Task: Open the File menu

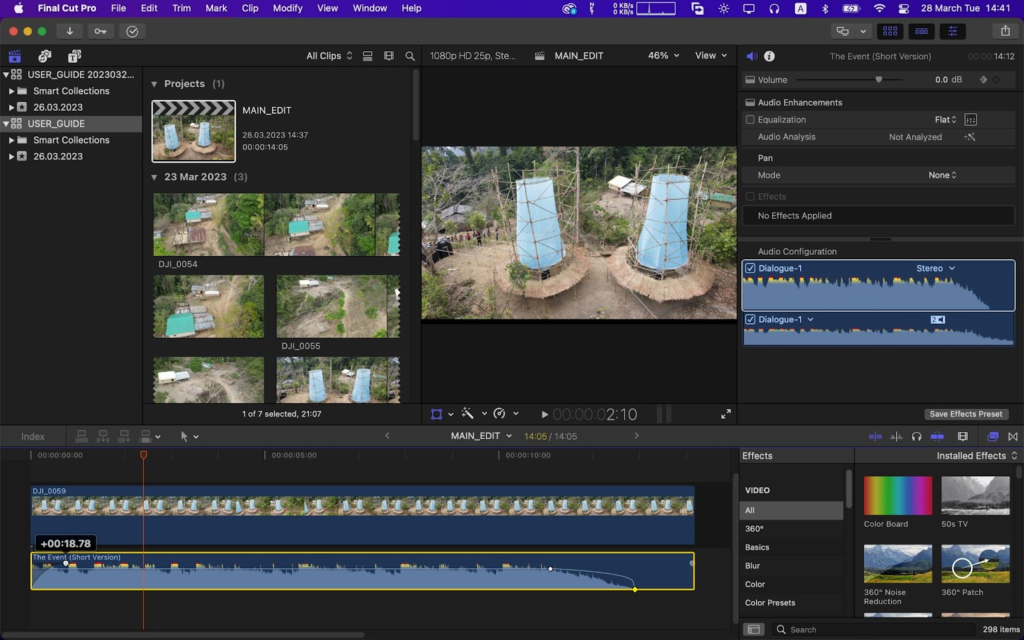Action: point(118,8)
